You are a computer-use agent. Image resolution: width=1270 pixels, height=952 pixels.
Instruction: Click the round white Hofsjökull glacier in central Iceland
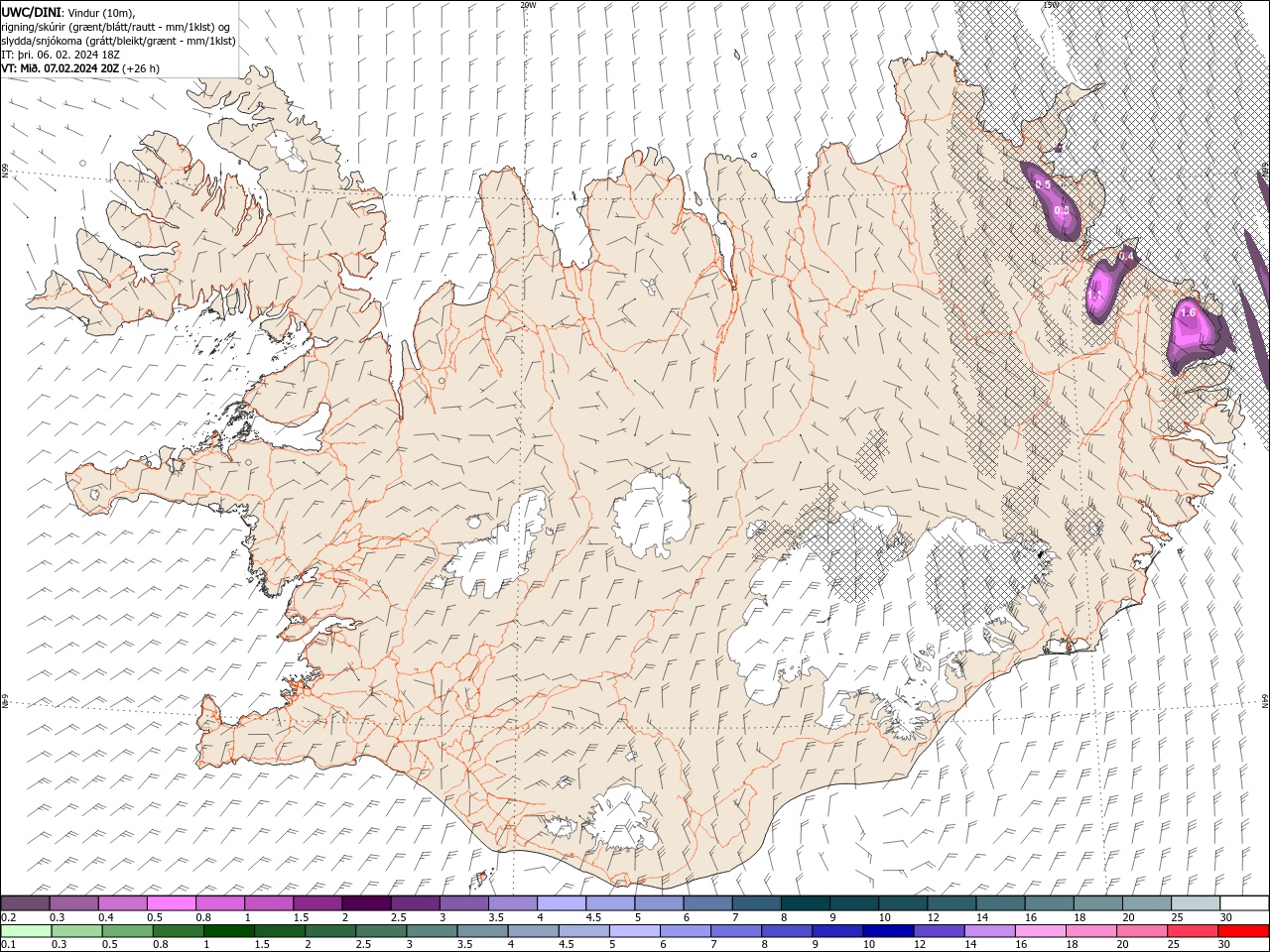652,514
